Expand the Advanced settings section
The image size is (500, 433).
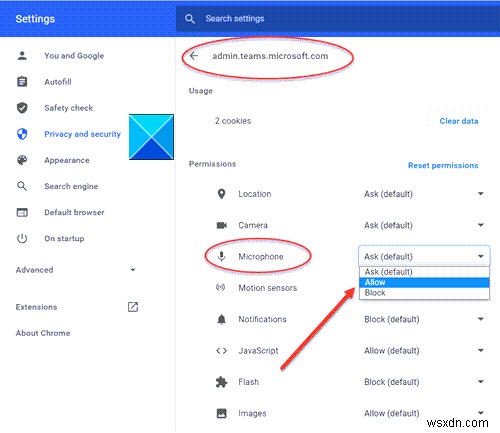coord(76,270)
